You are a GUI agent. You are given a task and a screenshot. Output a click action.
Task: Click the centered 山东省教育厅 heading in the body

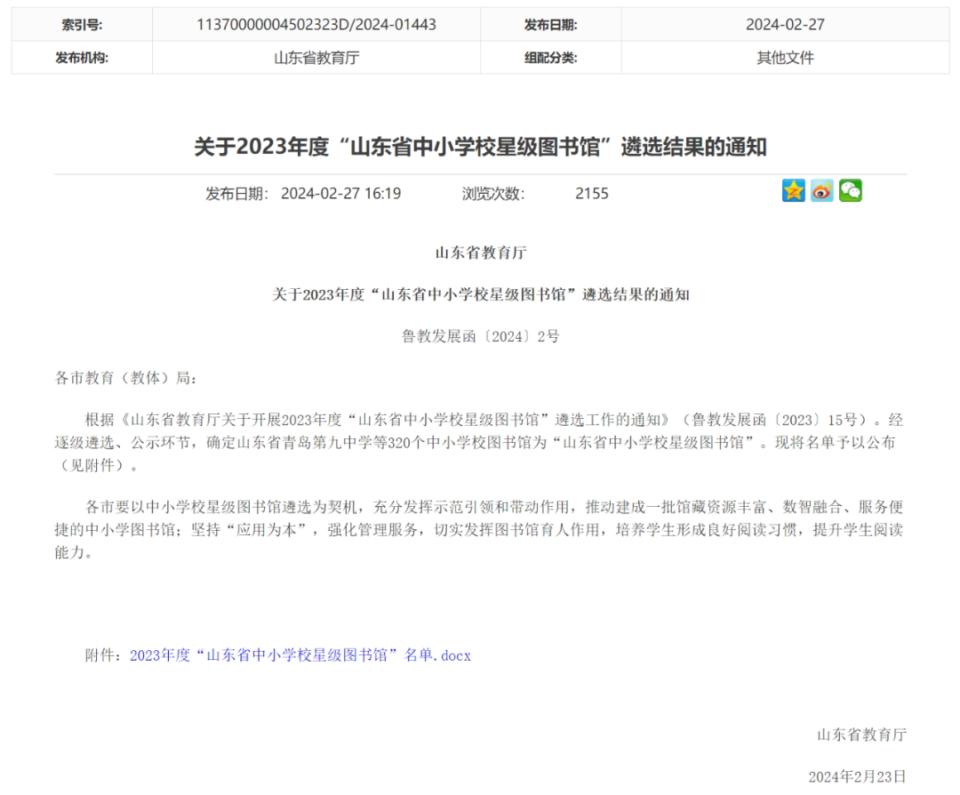click(481, 252)
